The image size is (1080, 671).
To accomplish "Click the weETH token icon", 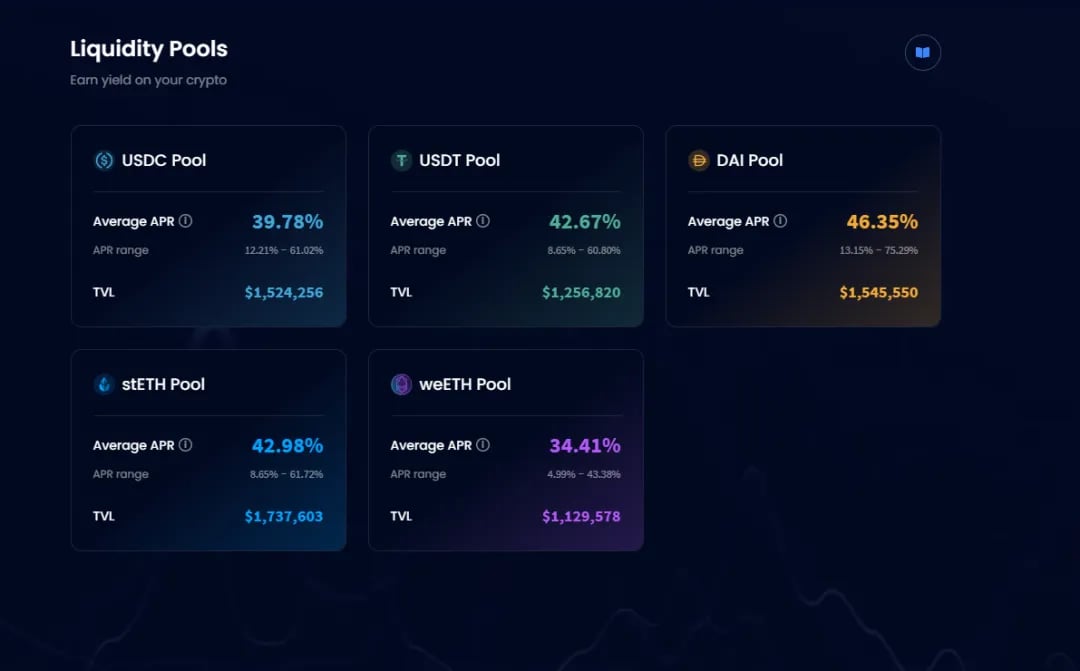I will (402, 384).
